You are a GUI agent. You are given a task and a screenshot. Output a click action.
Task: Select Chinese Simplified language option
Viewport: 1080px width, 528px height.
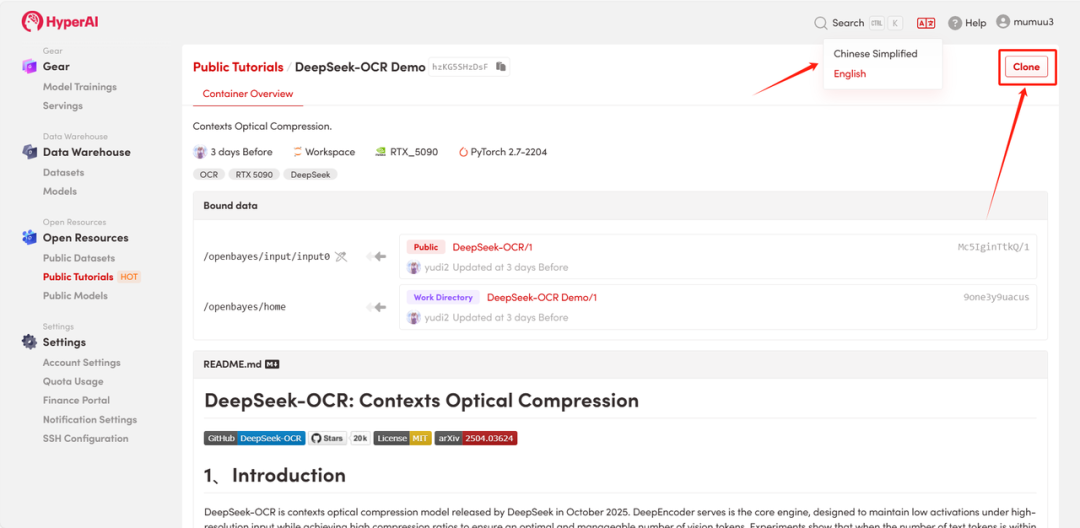click(875, 54)
